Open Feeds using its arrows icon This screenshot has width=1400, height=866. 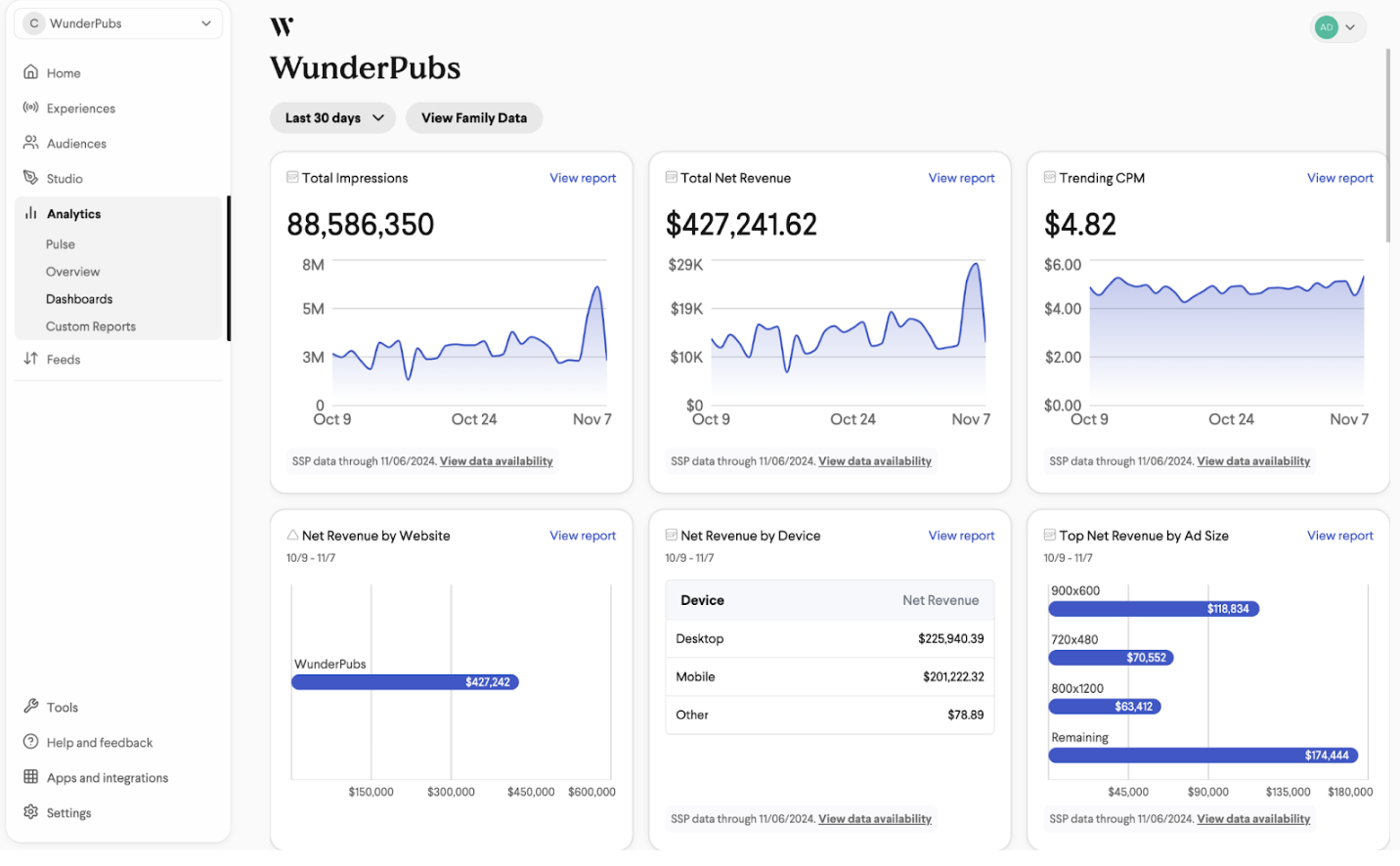(x=32, y=359)
